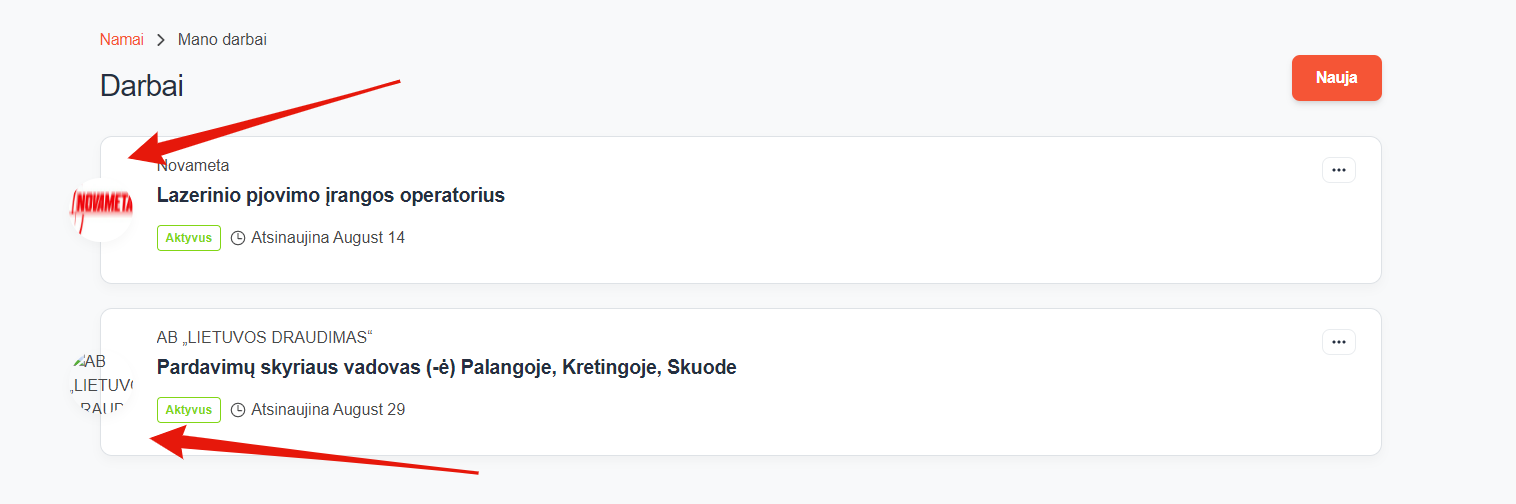Click the AB „LIETUVOS DRAUDIMAS“ company name

(264, 337)
